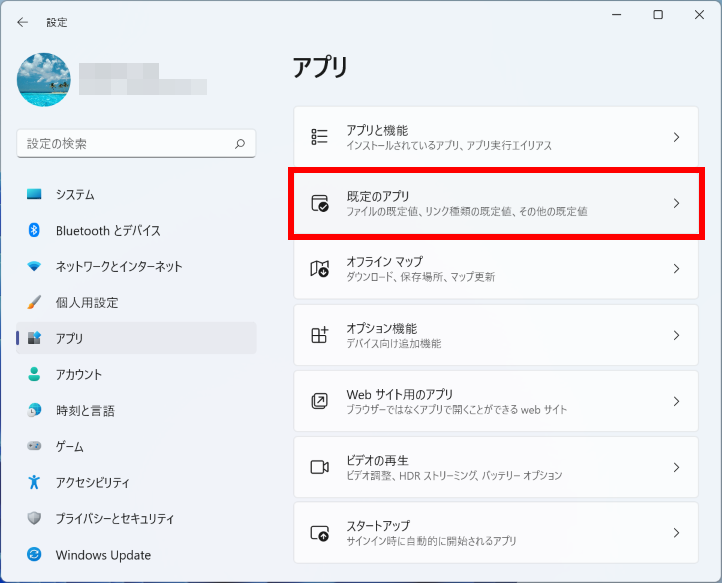This screenshot has width=722, height=583.
Task: Expand スタートアップ via its chevron
Action: pyautogui.click(x=676, y=533)
